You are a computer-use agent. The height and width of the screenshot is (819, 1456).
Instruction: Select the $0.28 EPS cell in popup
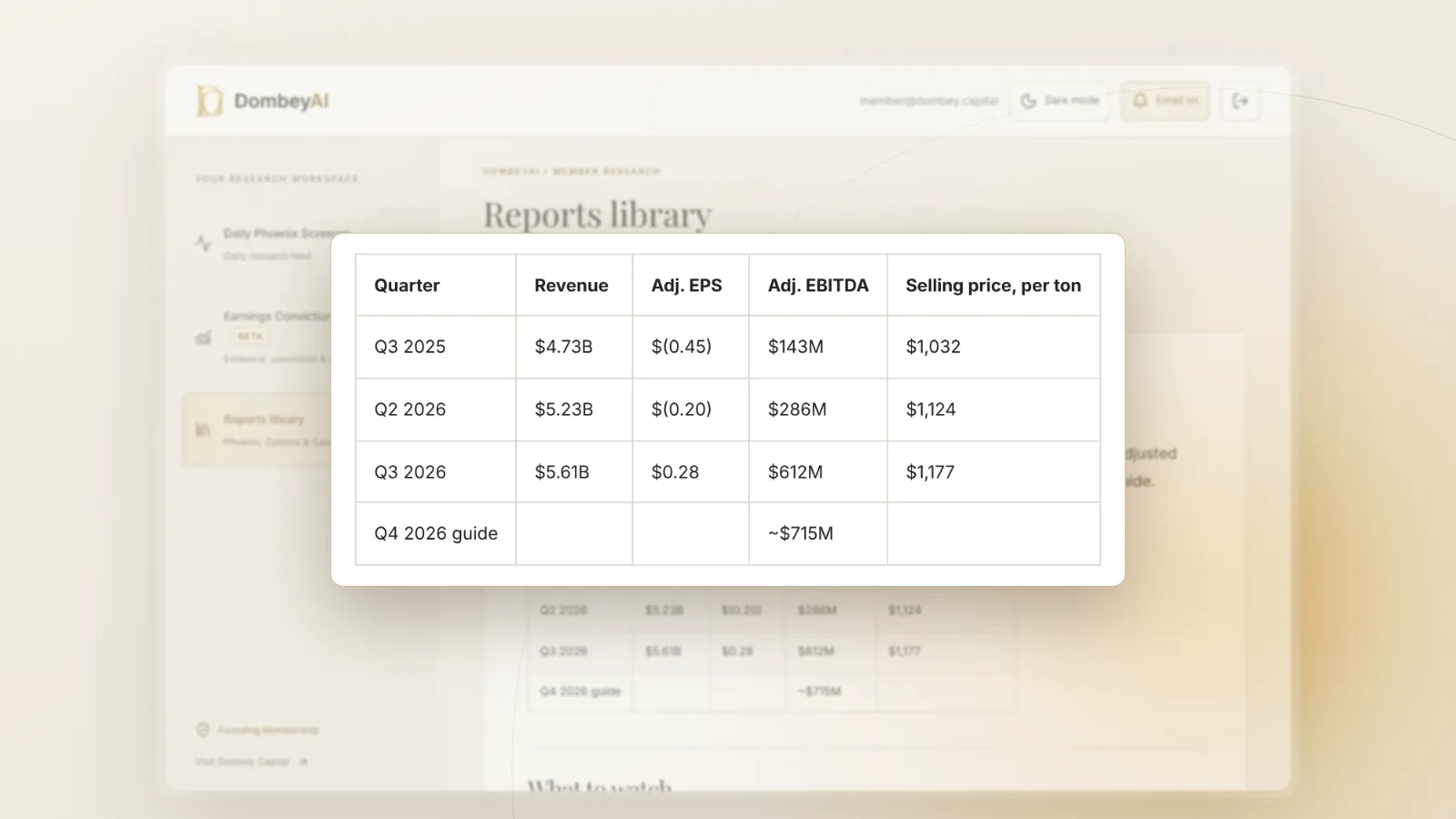691,471
